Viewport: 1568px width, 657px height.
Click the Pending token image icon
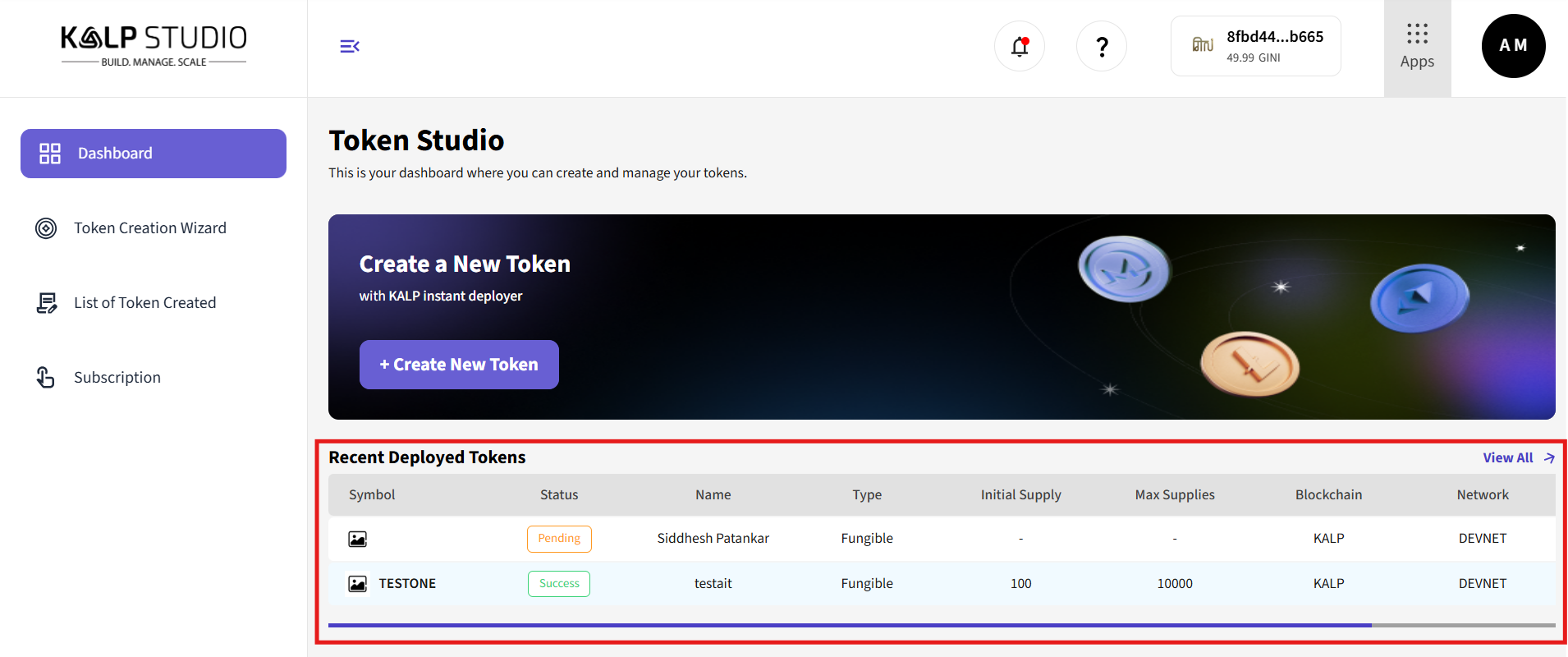(358, 539)
